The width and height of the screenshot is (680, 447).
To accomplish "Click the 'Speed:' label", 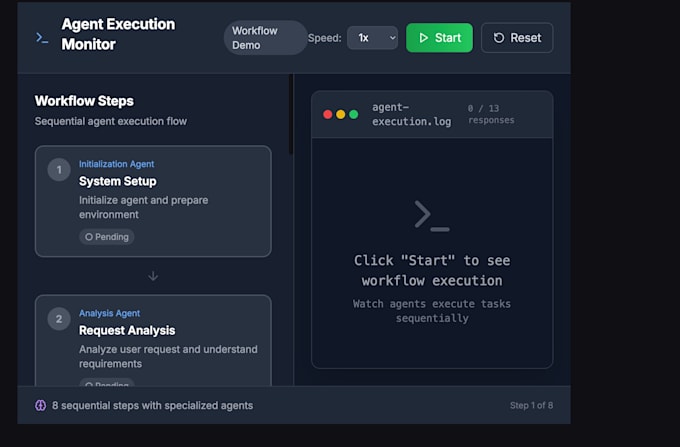I will [x=325, y=38].
